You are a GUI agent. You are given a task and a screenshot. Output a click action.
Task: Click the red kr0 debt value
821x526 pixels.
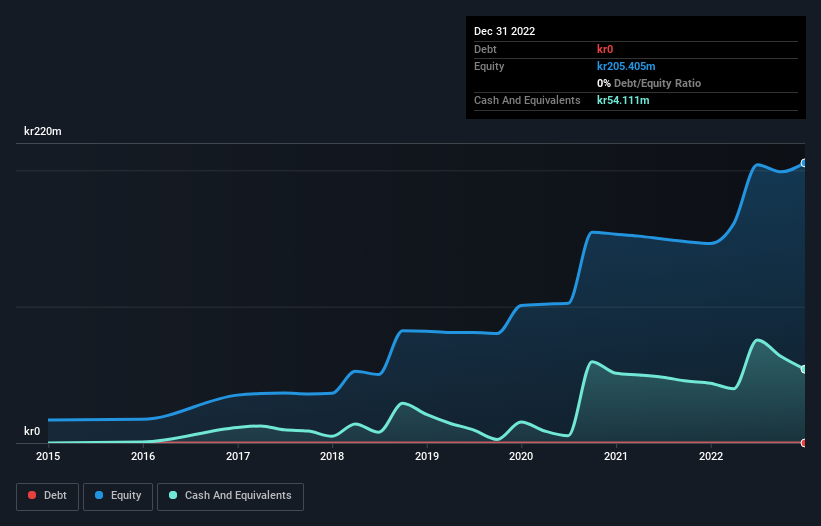pos(605,49)
